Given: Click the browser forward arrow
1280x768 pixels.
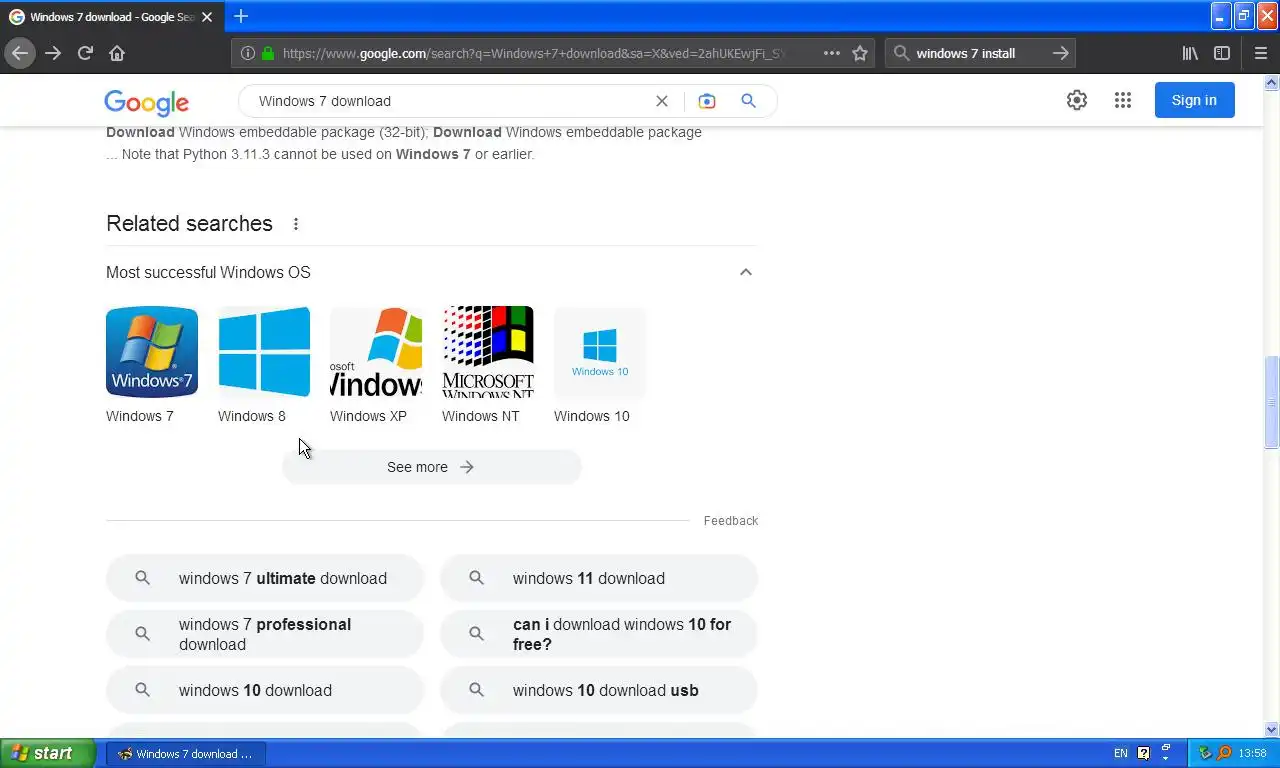Looking at the screenshot, I should (53, 53).
